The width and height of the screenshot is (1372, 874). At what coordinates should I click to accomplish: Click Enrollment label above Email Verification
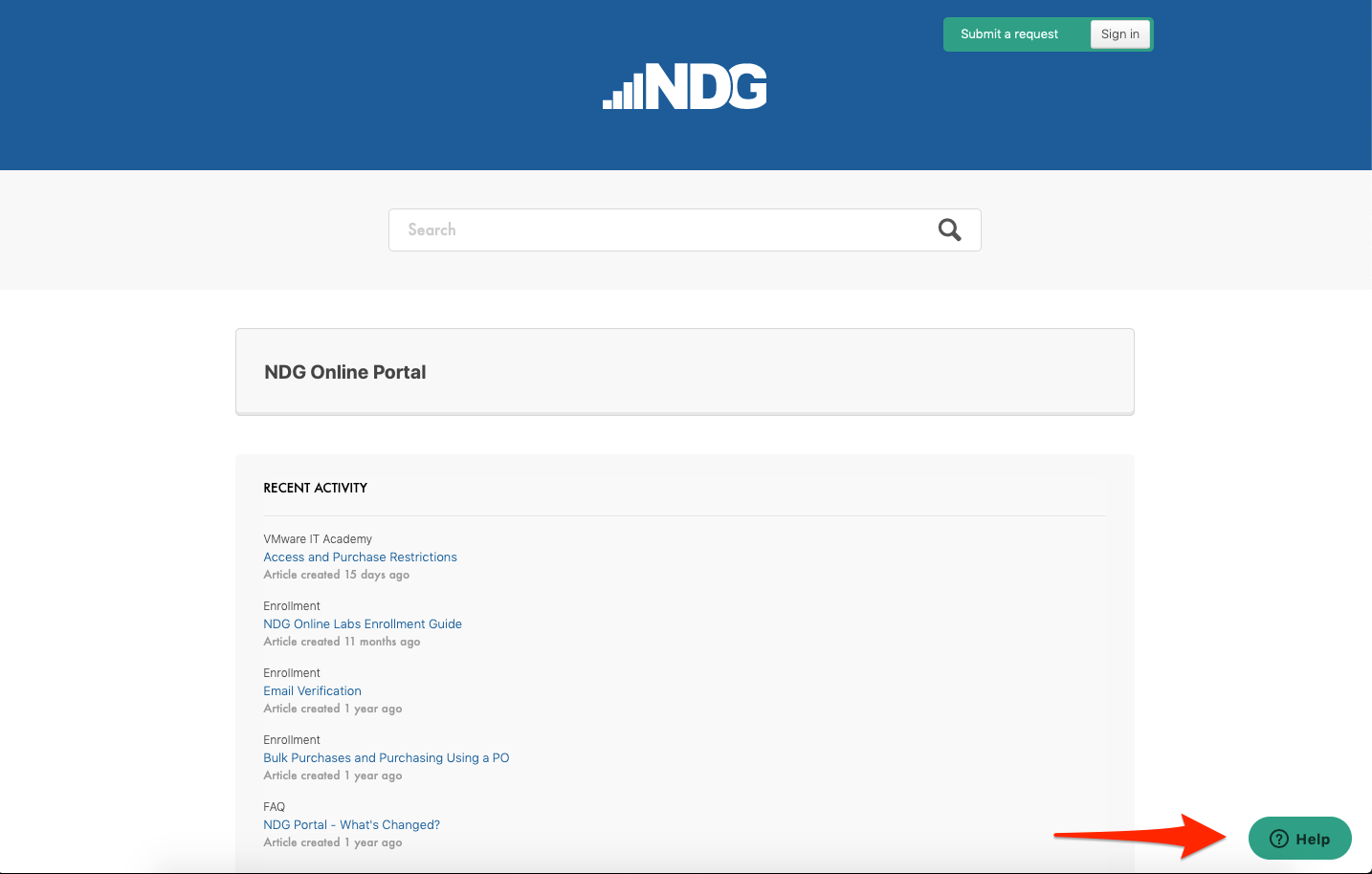292,673
